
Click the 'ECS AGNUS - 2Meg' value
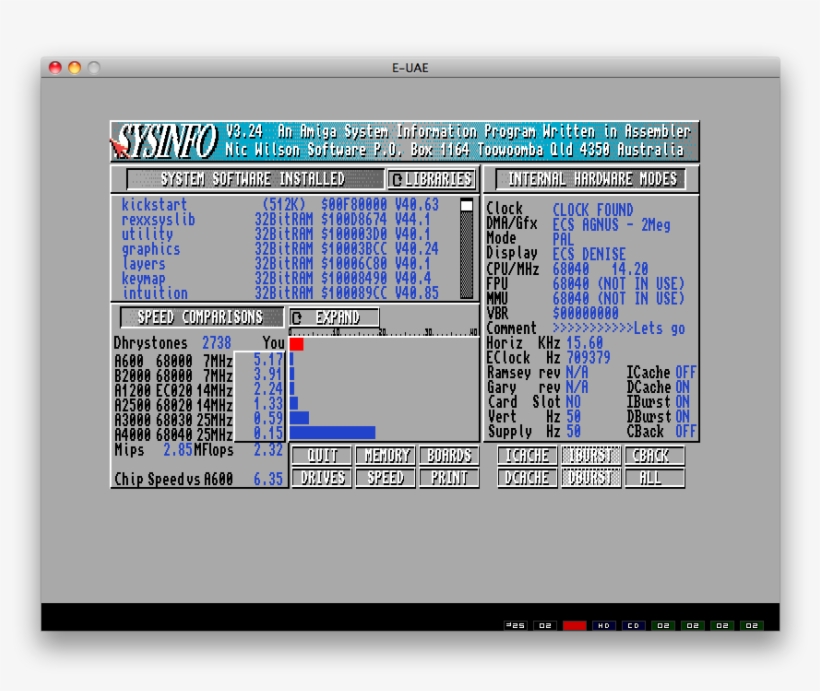point(611,225)
